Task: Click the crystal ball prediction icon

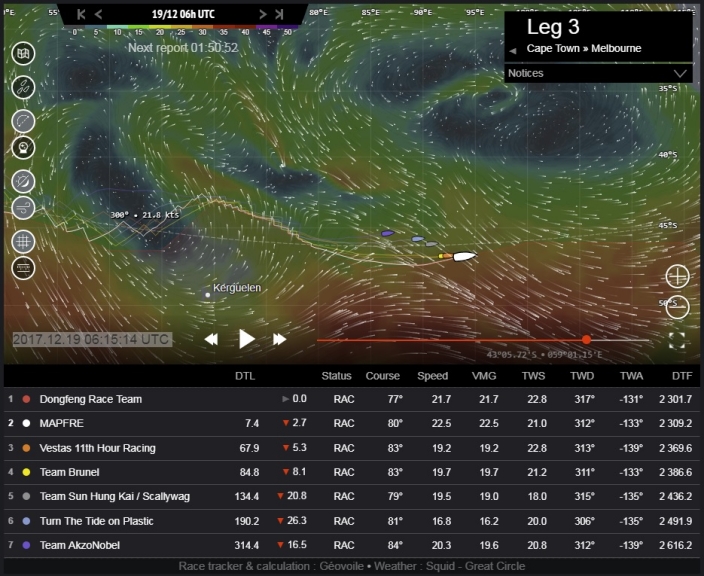Action: click(x=23, y=148)
